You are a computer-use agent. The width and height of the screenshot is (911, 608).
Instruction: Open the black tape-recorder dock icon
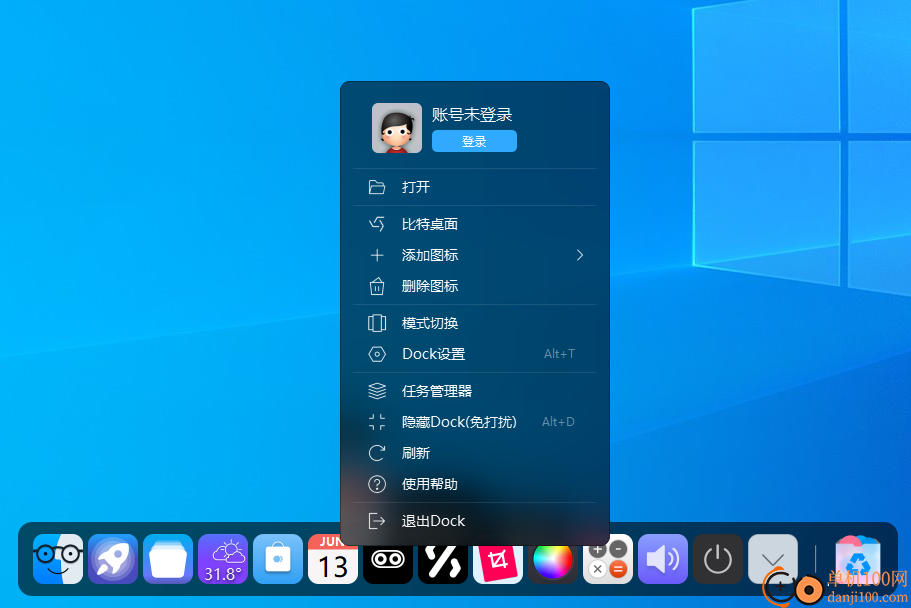[x=388, y=562]
